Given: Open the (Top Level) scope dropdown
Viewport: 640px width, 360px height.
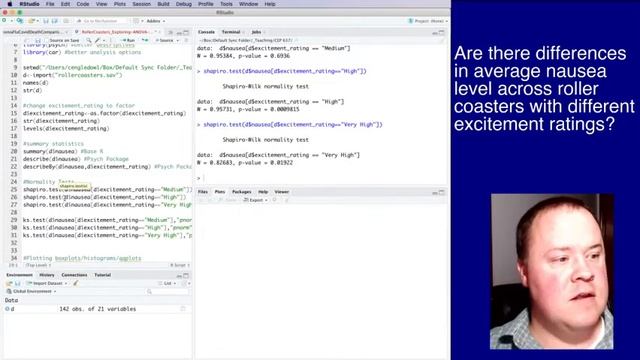Looking at the screenshot, I should 38,265.
